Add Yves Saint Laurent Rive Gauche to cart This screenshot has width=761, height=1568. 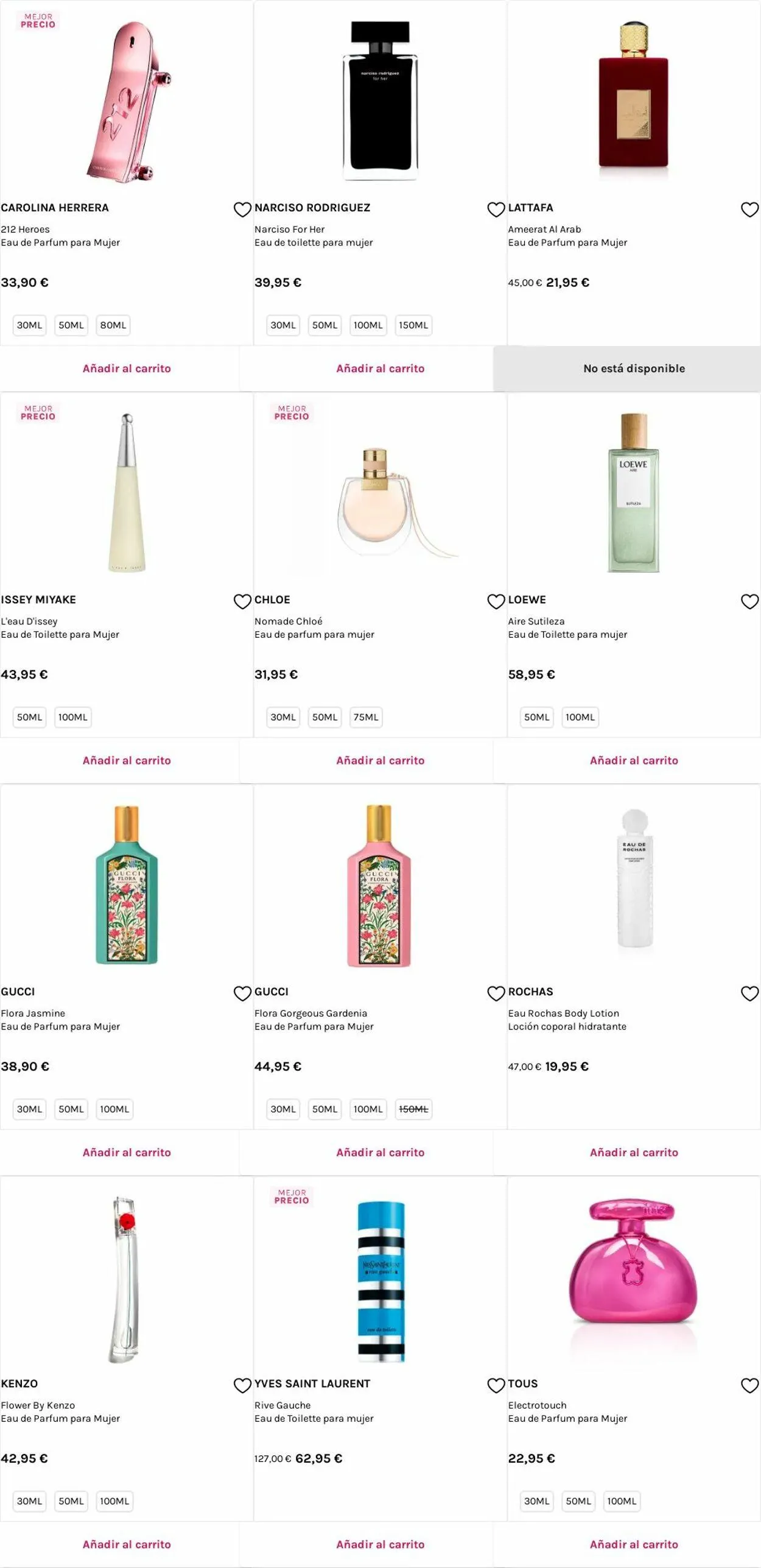(380, 1544)
